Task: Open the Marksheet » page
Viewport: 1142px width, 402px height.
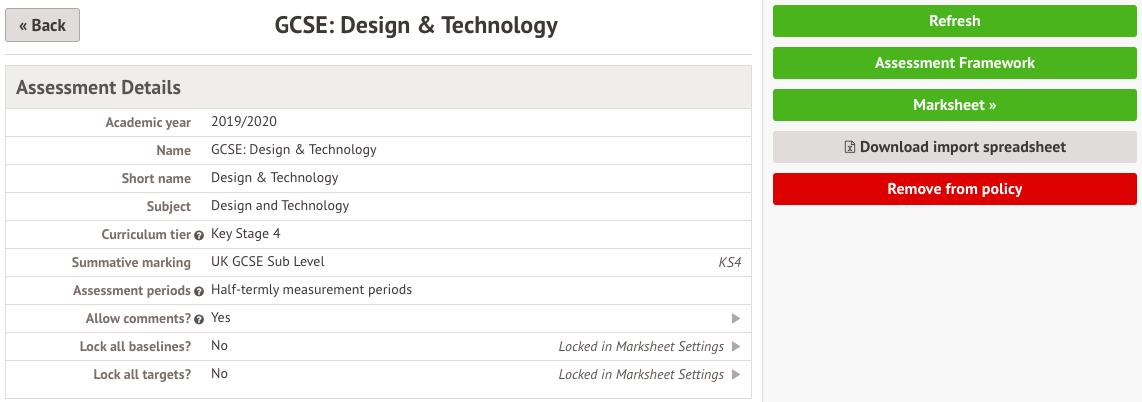Action: pyautogui.click(x=954, y=105)
